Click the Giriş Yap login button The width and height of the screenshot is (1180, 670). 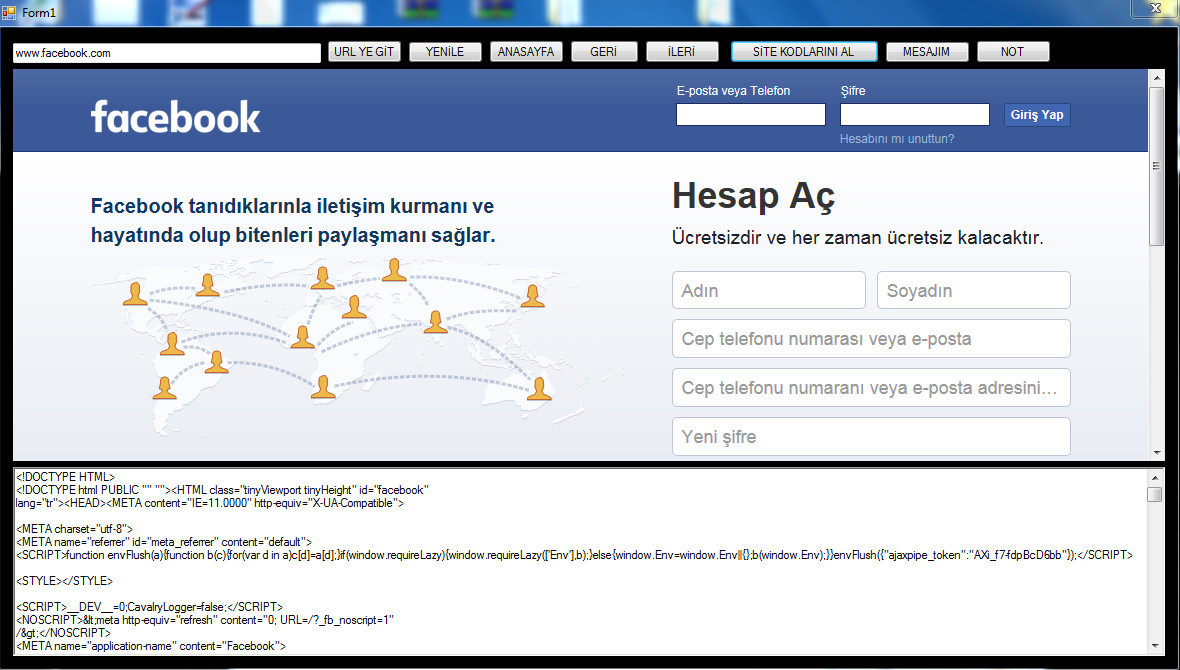point(1037,114)
